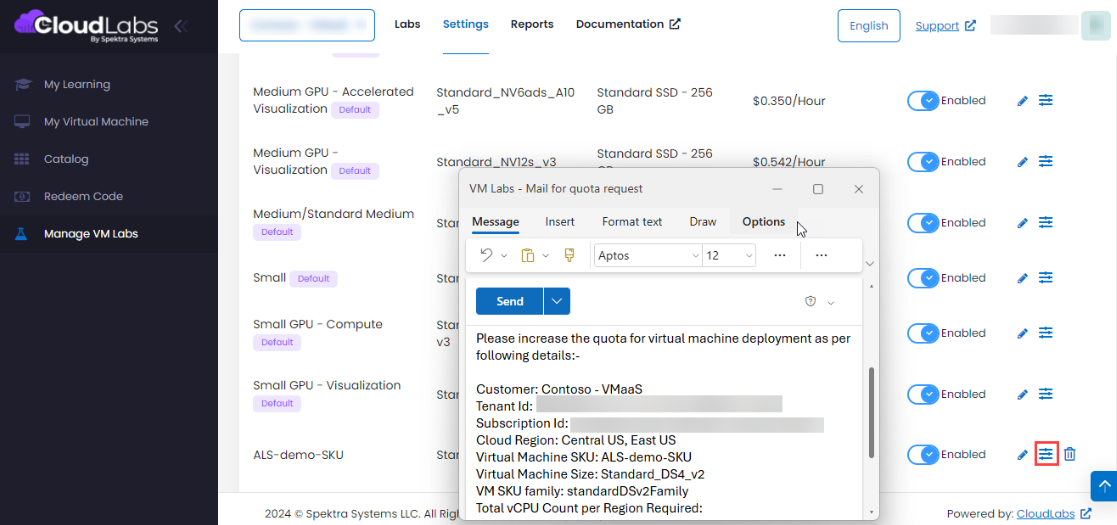Open the tenant selector dropdown in header
The width and height of the screenshot is (1117, 525).
click(x=307, y=26)
